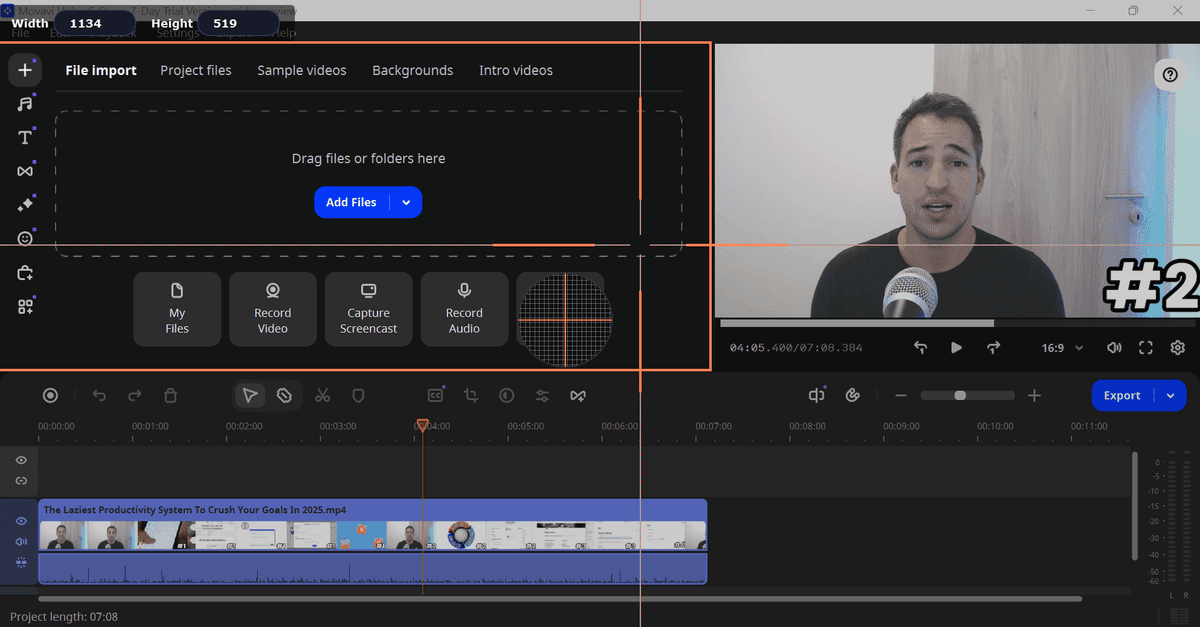Expand the Export options chevron
Image resolution: width=1200 pixels, height=627 pixels.
(x=1168, y=395)
